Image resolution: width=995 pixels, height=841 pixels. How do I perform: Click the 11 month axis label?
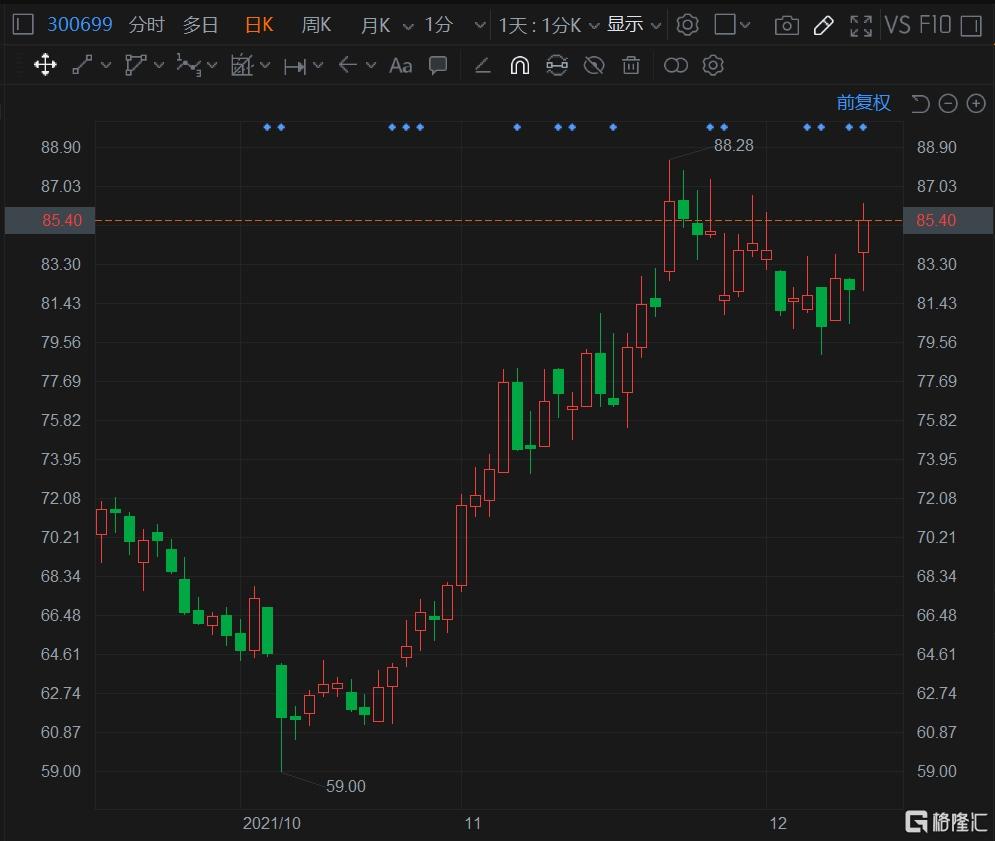(x=473, y=823)
